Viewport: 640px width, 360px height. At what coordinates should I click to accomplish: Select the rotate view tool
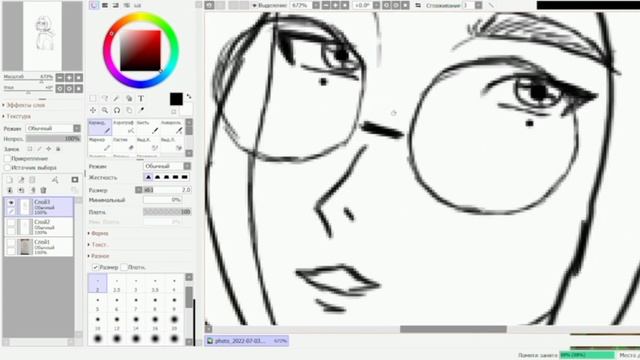[117, 110]
